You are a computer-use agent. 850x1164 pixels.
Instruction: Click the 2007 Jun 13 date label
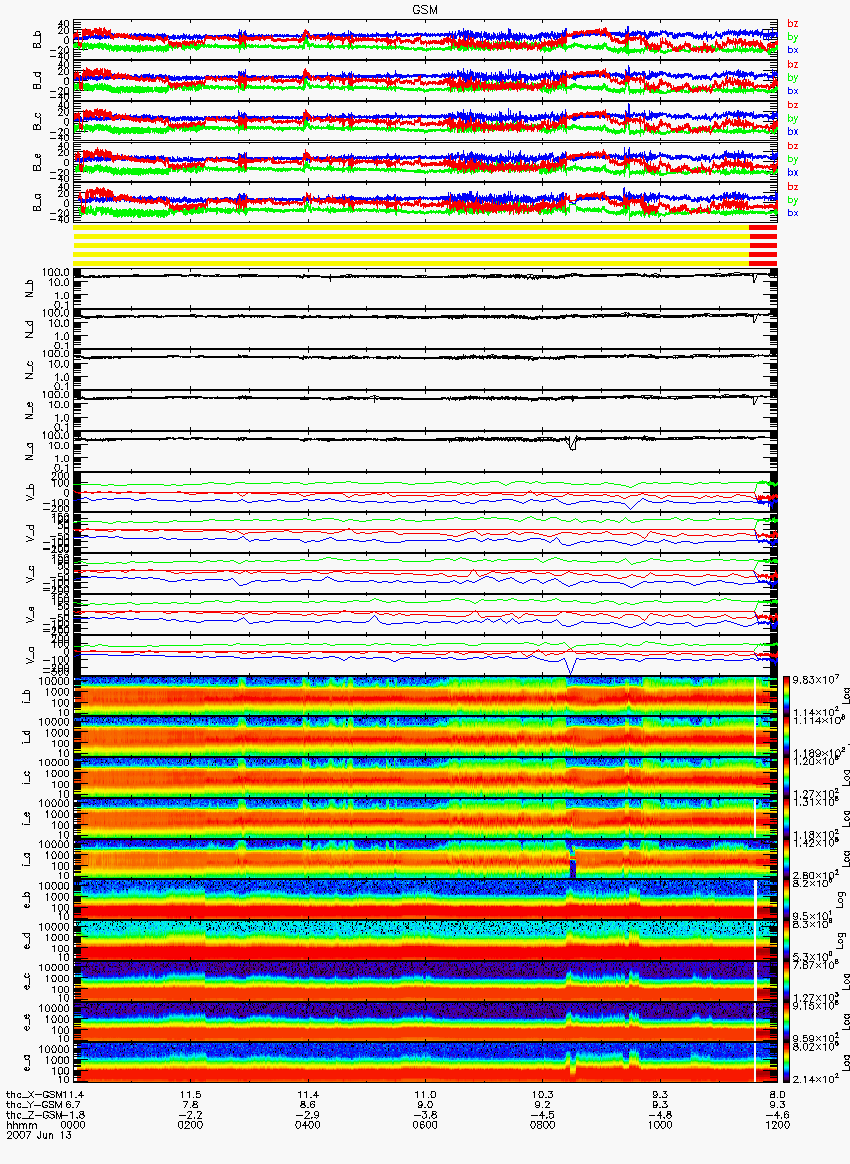click(39, 1134)
